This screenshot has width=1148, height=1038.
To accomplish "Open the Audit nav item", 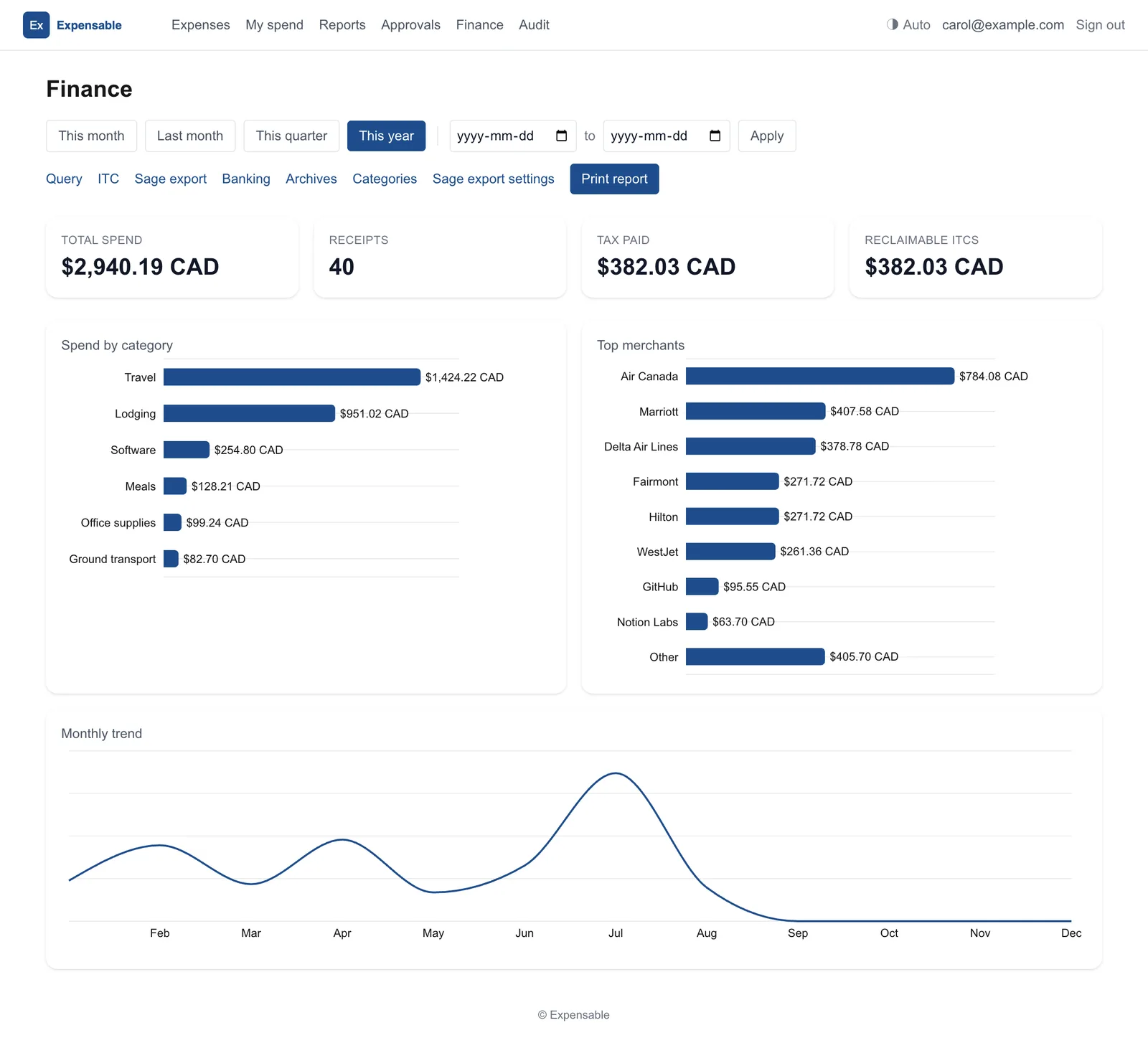I will tap(534, 25).
